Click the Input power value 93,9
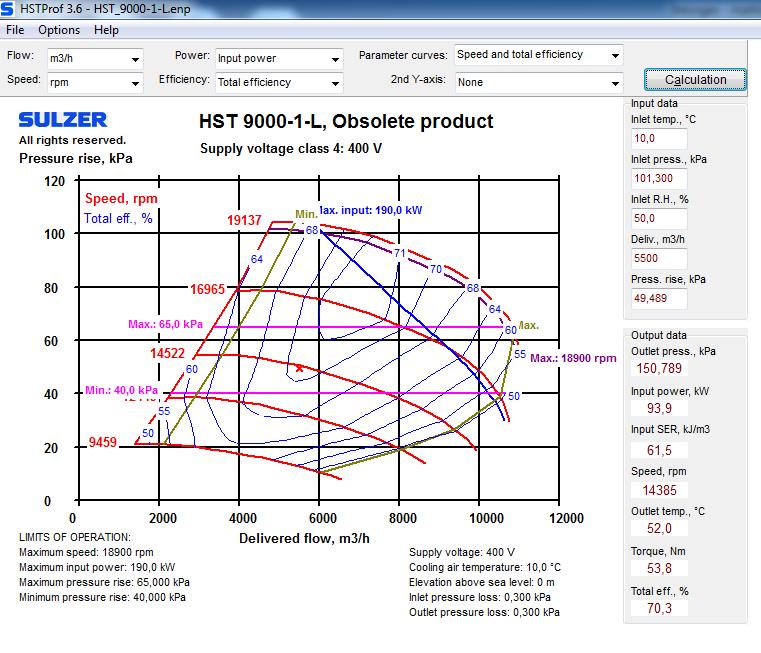 (x=659, y=408)
